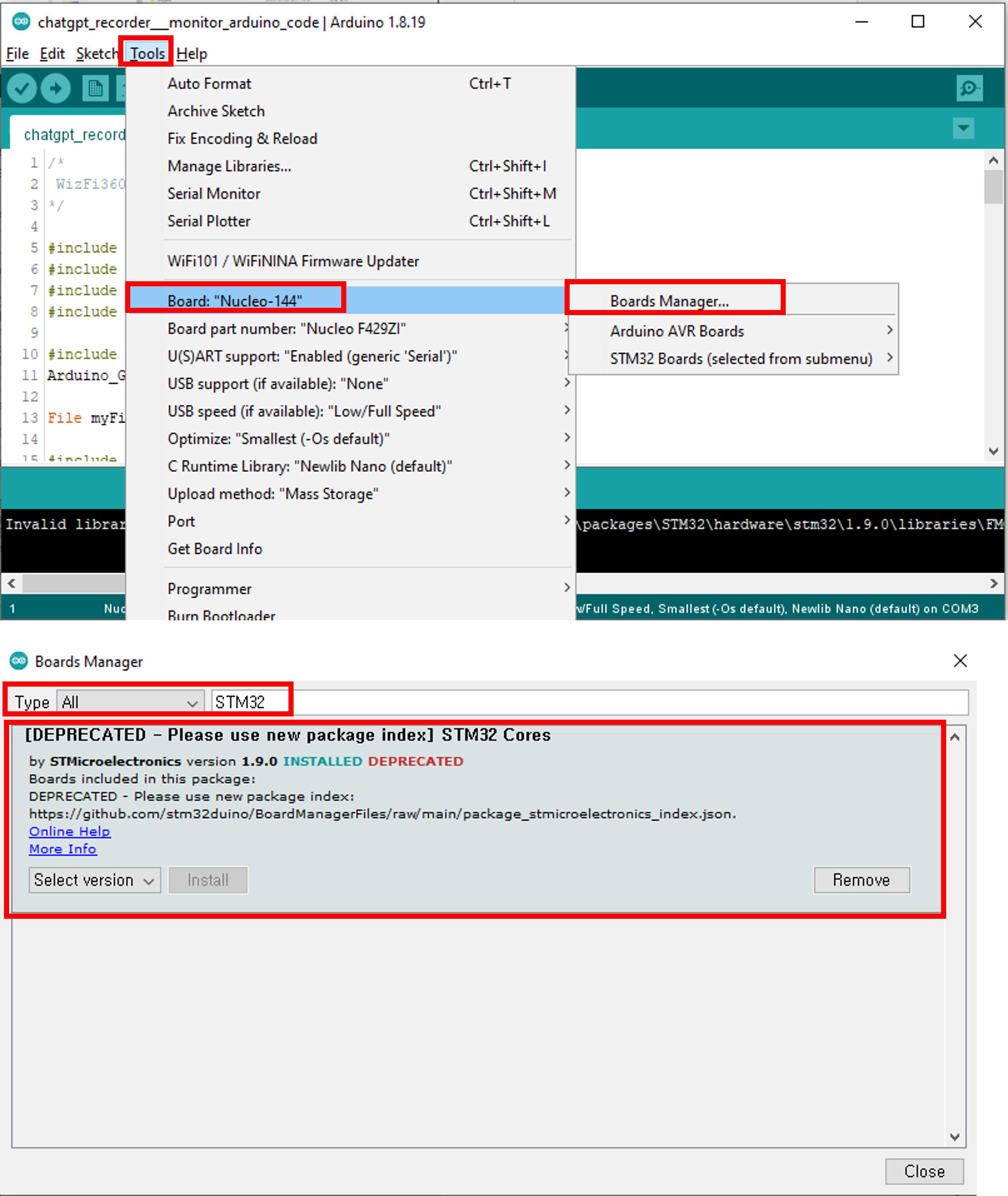The height and width of the screenshot is (1196, 1008).
Task: Click the Upload arrow toolbar icon
Action: coord(55,88)
